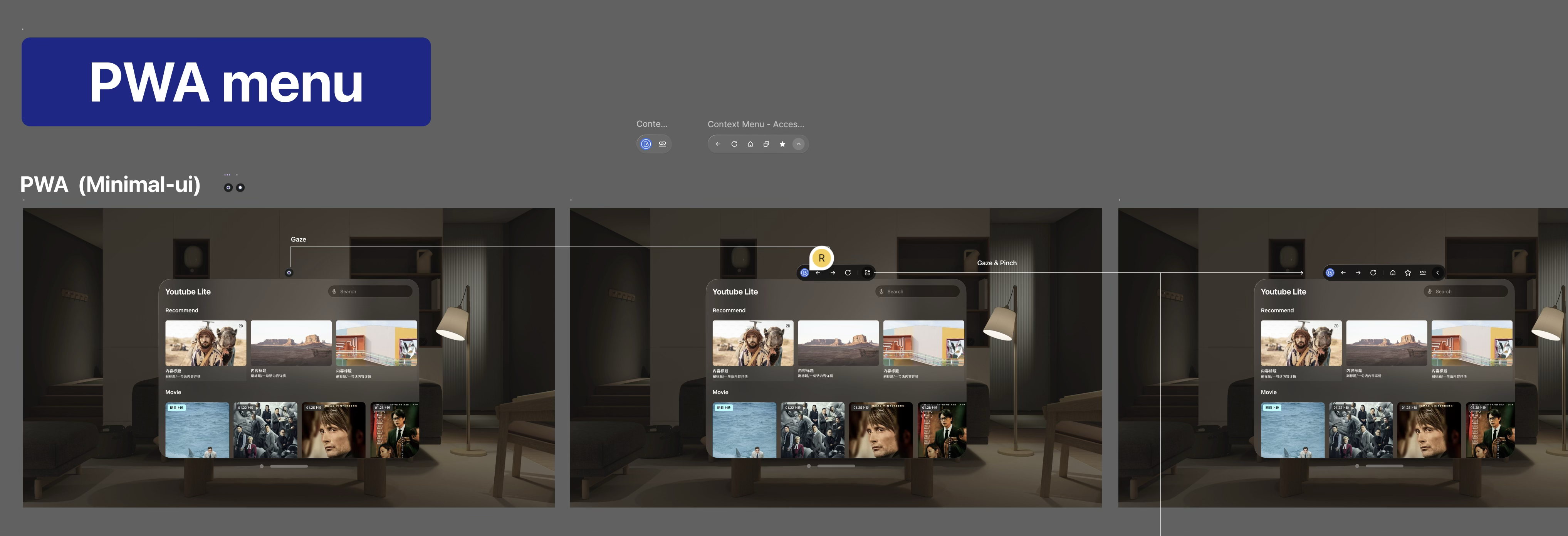
Task: Click home icon in Context Menu - Acces... bar
Action: click(750, 144)
